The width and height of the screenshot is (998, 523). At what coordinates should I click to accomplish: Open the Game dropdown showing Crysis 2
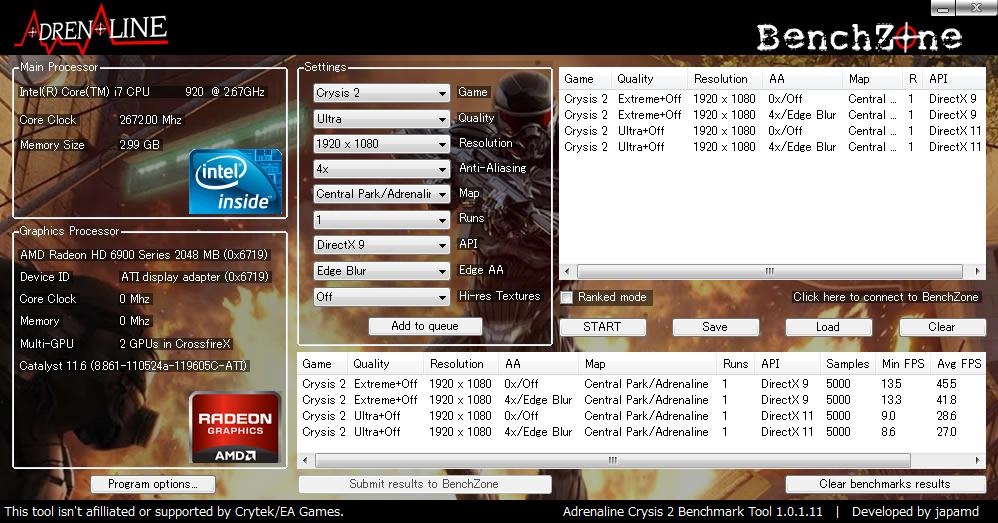pyautogui.click(x=381, y=93)
